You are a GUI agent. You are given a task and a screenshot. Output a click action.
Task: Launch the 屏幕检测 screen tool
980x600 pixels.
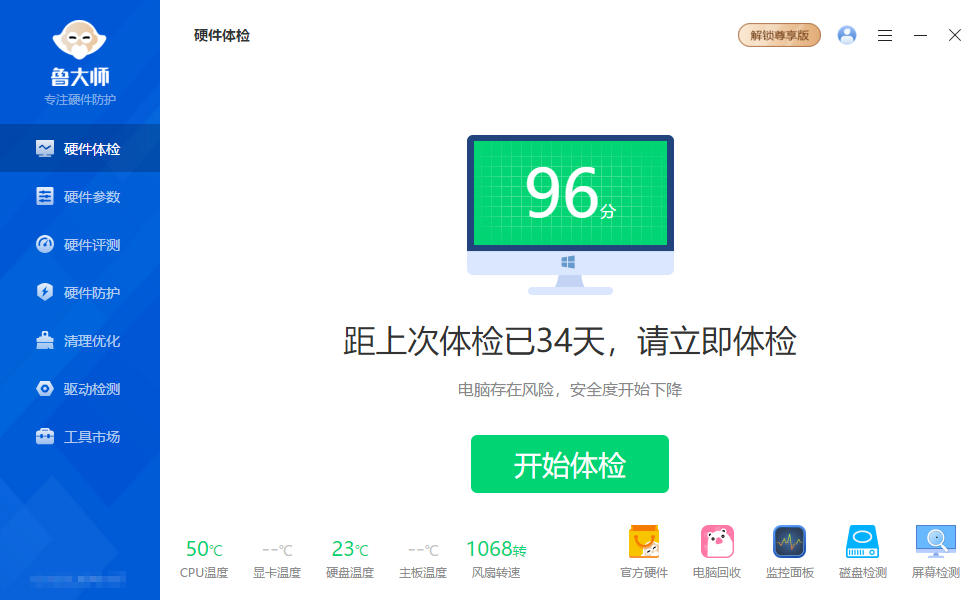click(936, 552)
